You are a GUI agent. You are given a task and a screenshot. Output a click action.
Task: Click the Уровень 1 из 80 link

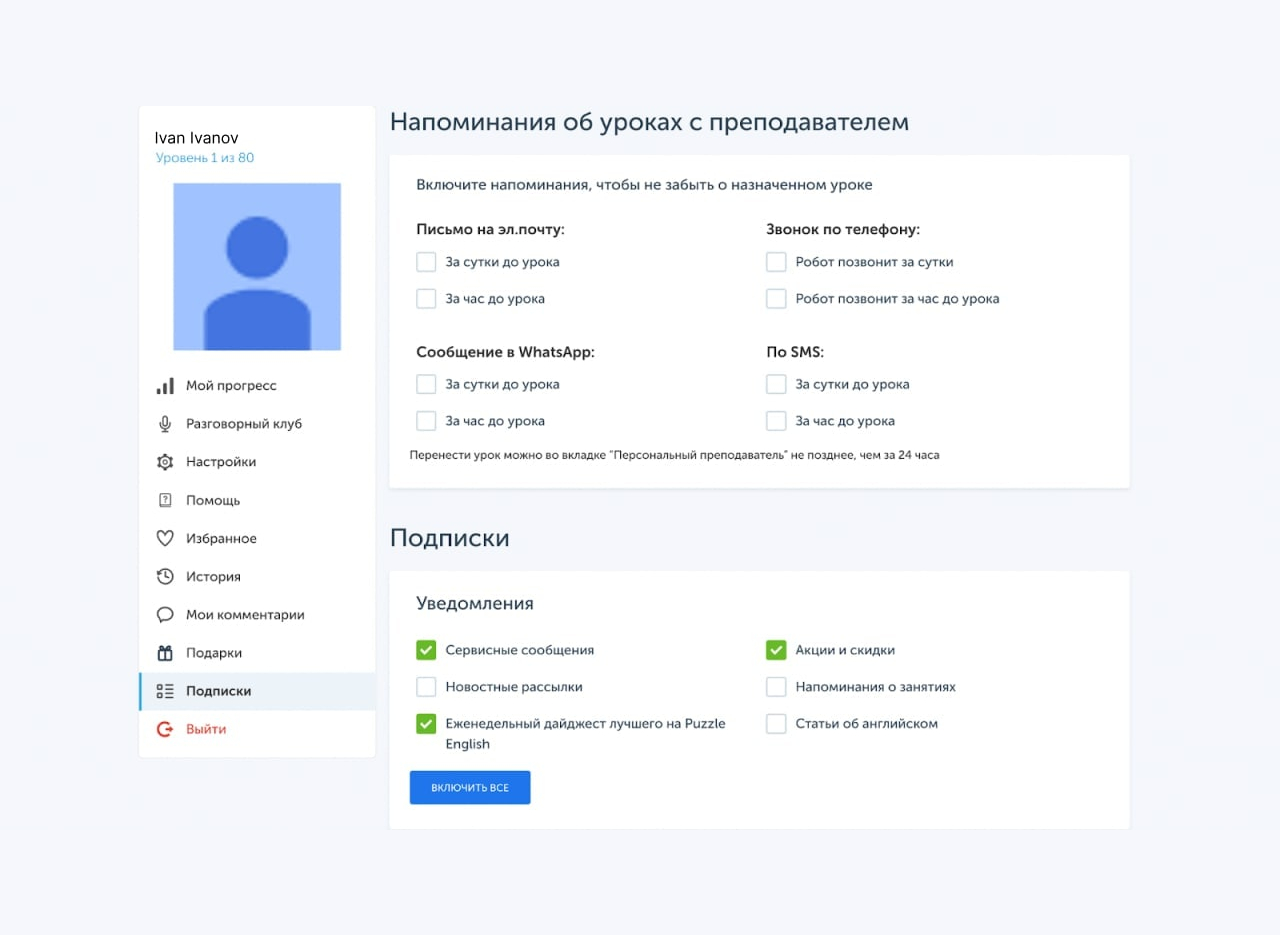(x=205, y=158)
